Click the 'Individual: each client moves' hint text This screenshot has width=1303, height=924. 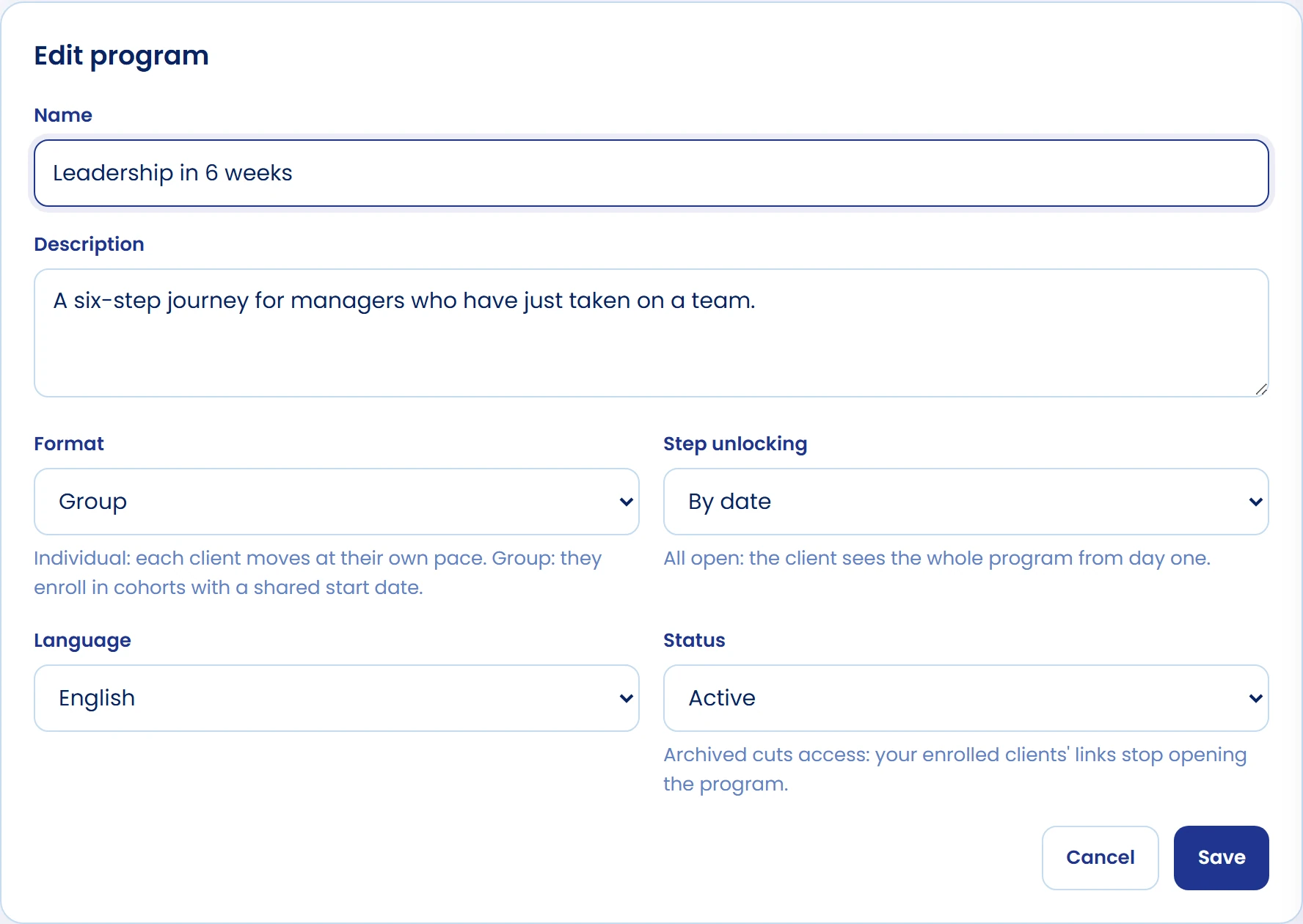click(x=318, y=573)
